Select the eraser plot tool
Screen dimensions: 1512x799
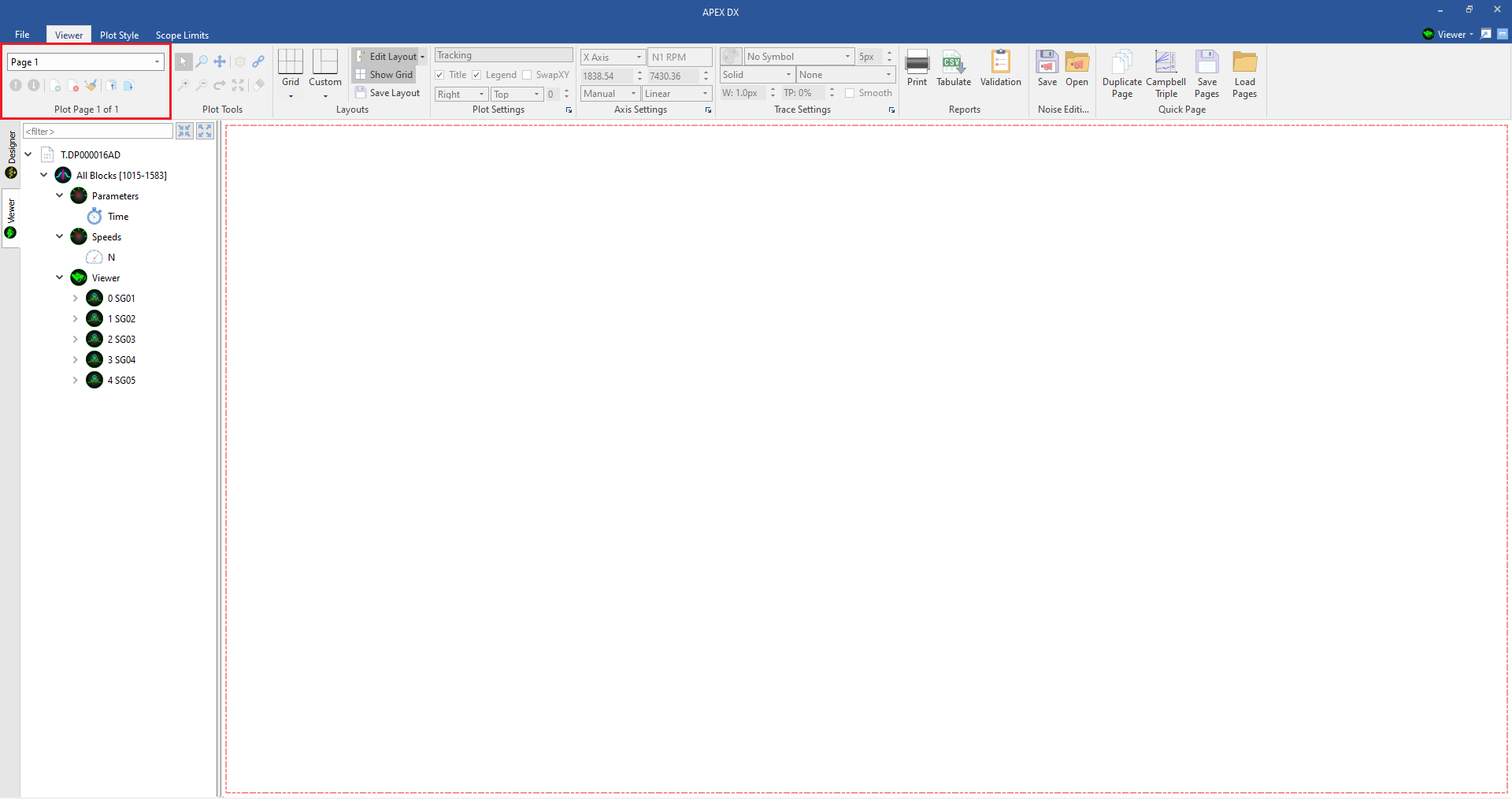coord(258,85)
